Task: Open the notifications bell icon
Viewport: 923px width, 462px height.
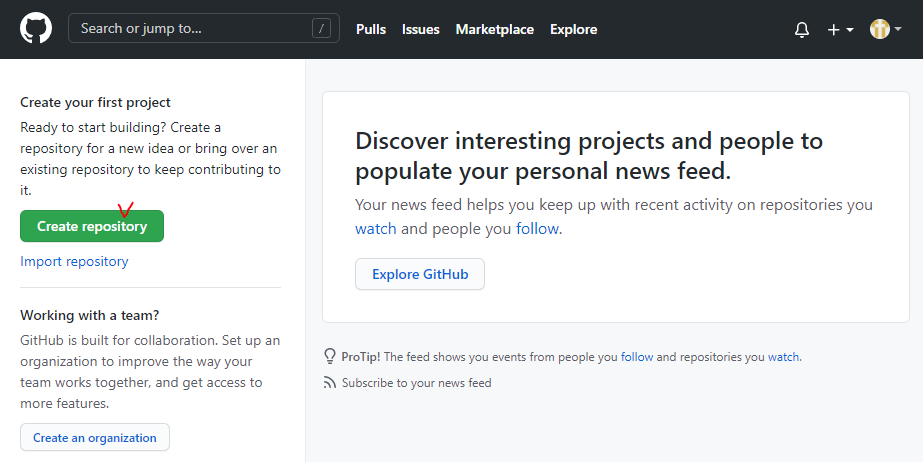Action: tap(802, 29)
